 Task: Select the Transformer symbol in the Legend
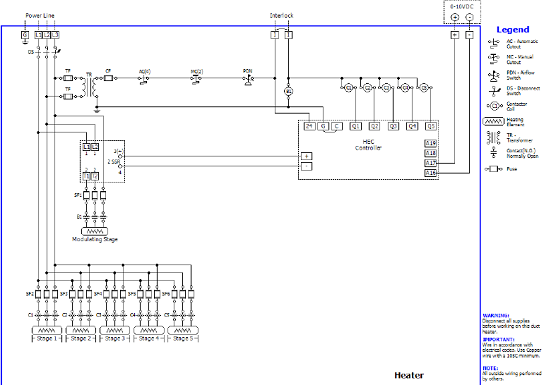coord(494,138)
